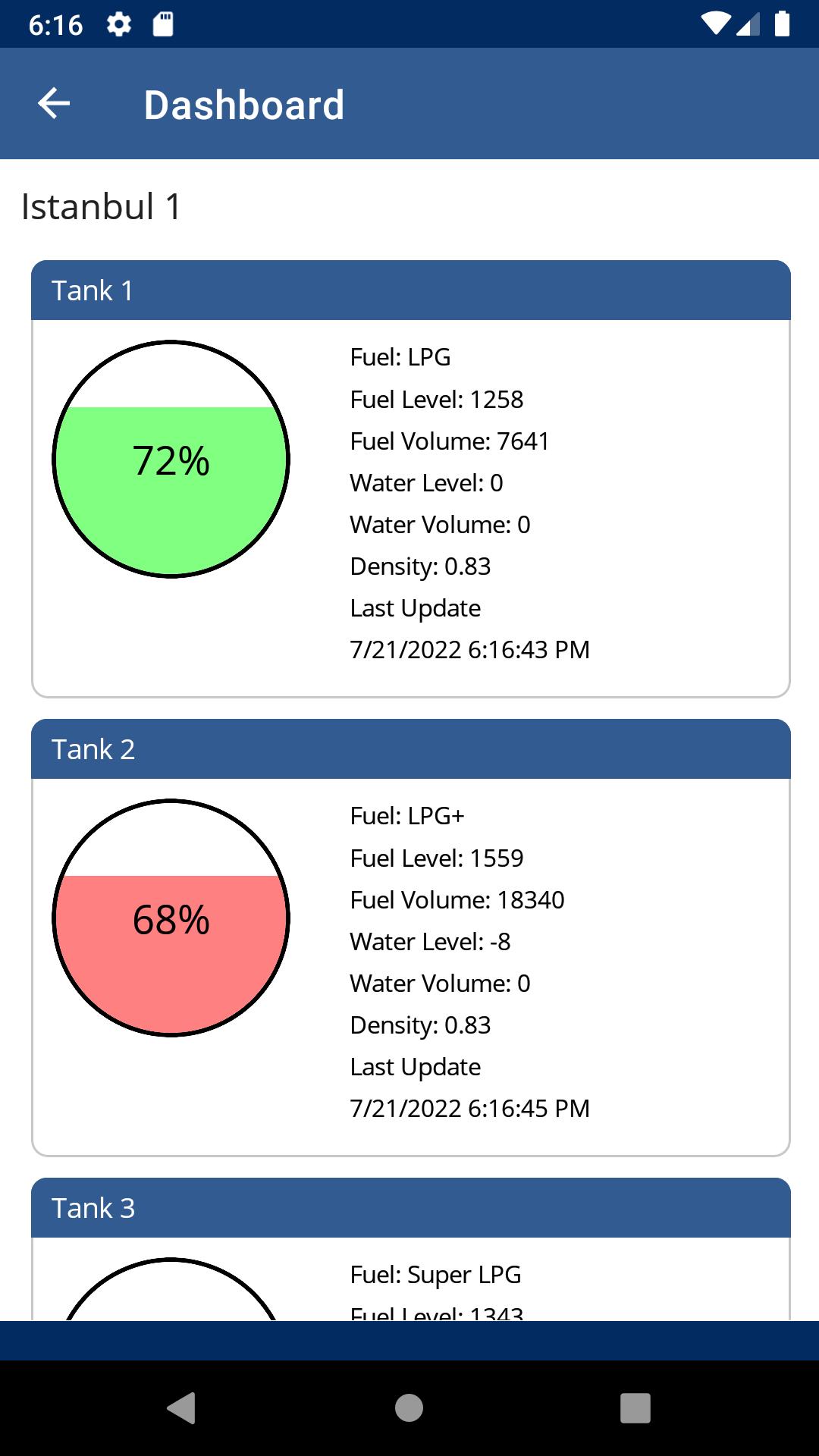819x1456 pixels.
Task: Tap Tank 1 Fuel Volume: 7641 line
Action: [x=450, y=441]
